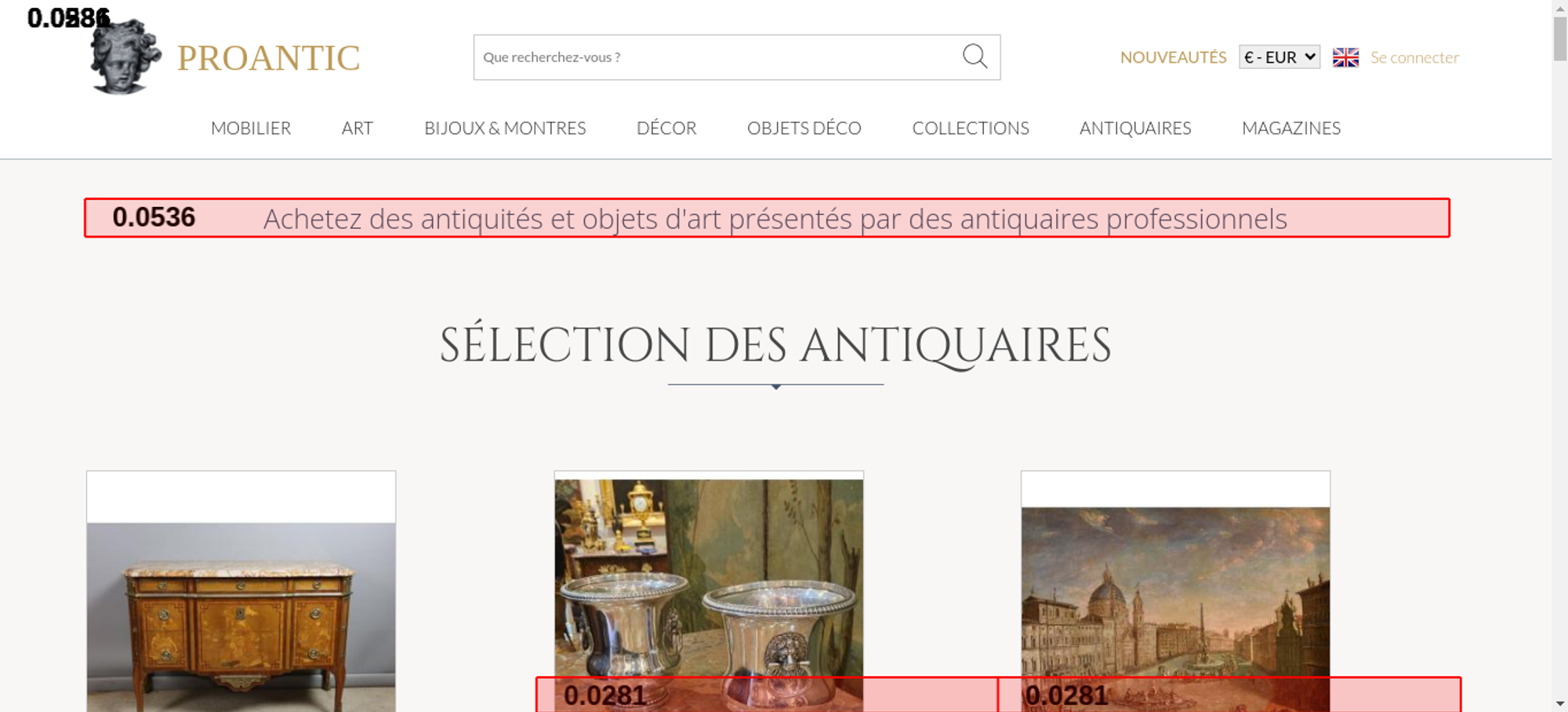The height and width of the screenshot is (712, 1568).
Task: Open the MOBILIER menu
Action: 251,128
